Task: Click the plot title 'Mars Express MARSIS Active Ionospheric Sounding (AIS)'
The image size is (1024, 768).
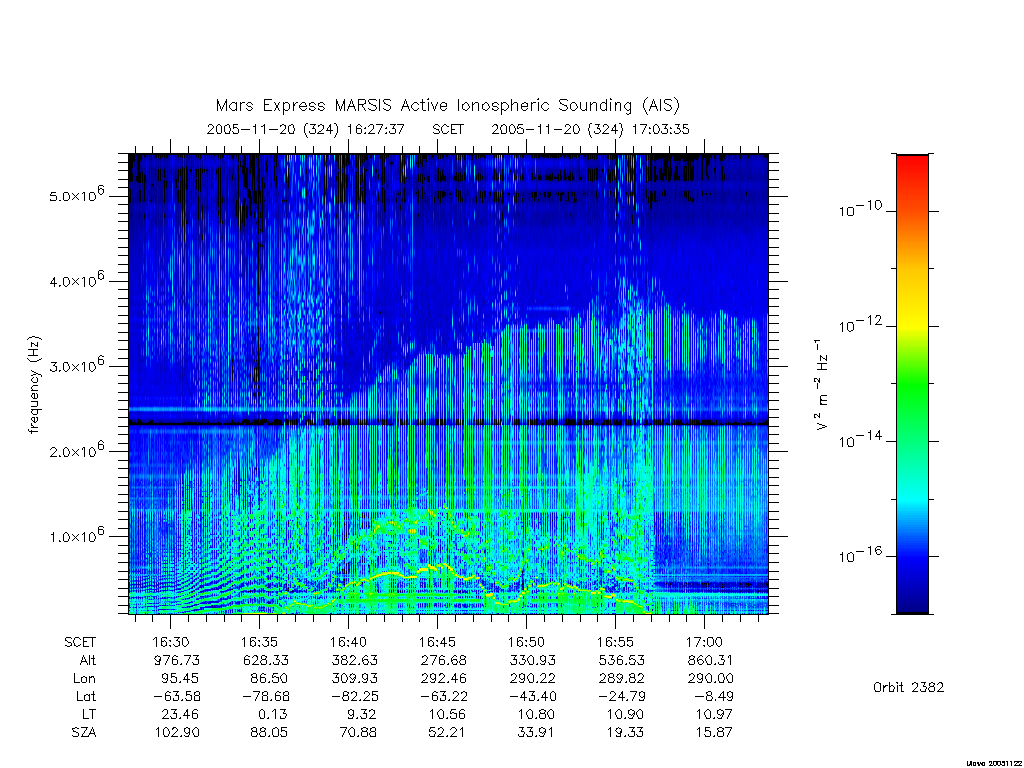Action: point(448,105)
